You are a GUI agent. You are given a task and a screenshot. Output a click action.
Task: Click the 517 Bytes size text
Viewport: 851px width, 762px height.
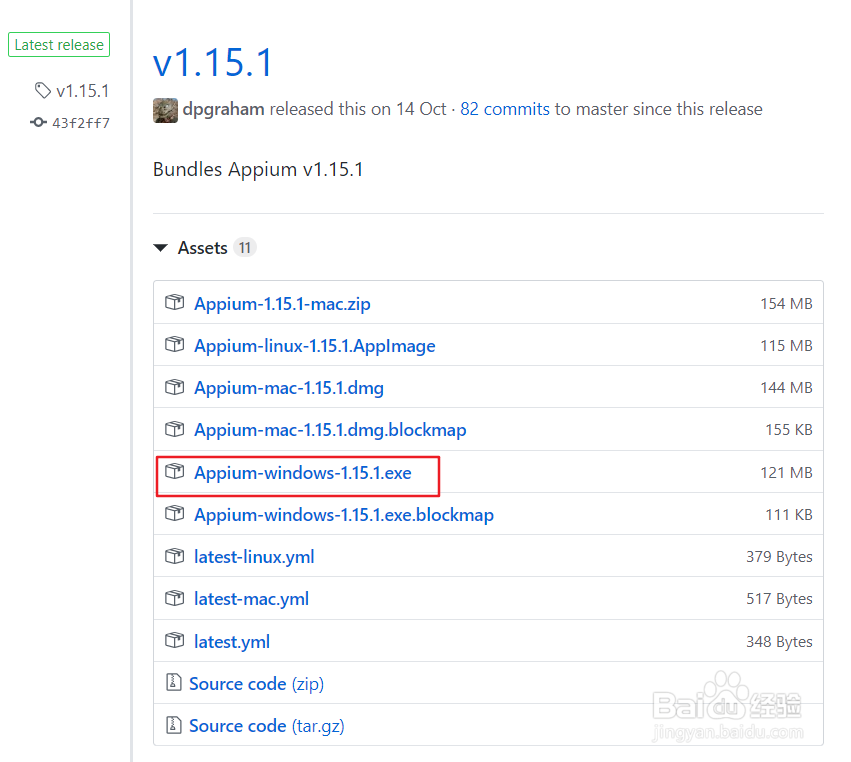pyautogui.click(x=779, y=599)
